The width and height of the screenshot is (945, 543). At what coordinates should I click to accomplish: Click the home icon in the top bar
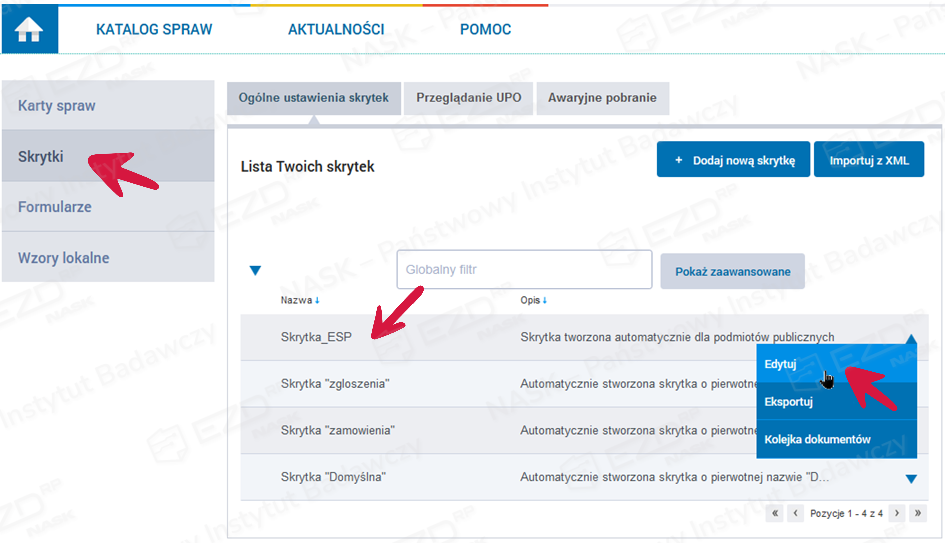[29, 30]
